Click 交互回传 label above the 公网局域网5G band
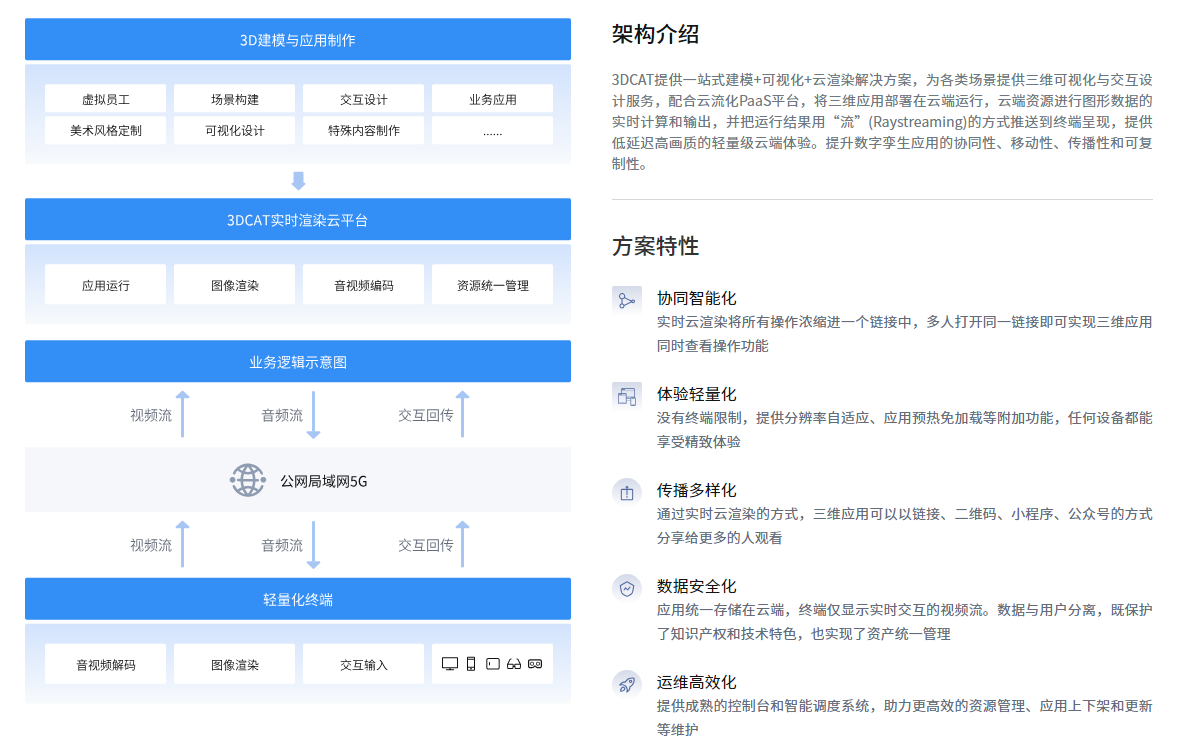The height and width of the screenshot is (749, 1181). click(426, 415)
